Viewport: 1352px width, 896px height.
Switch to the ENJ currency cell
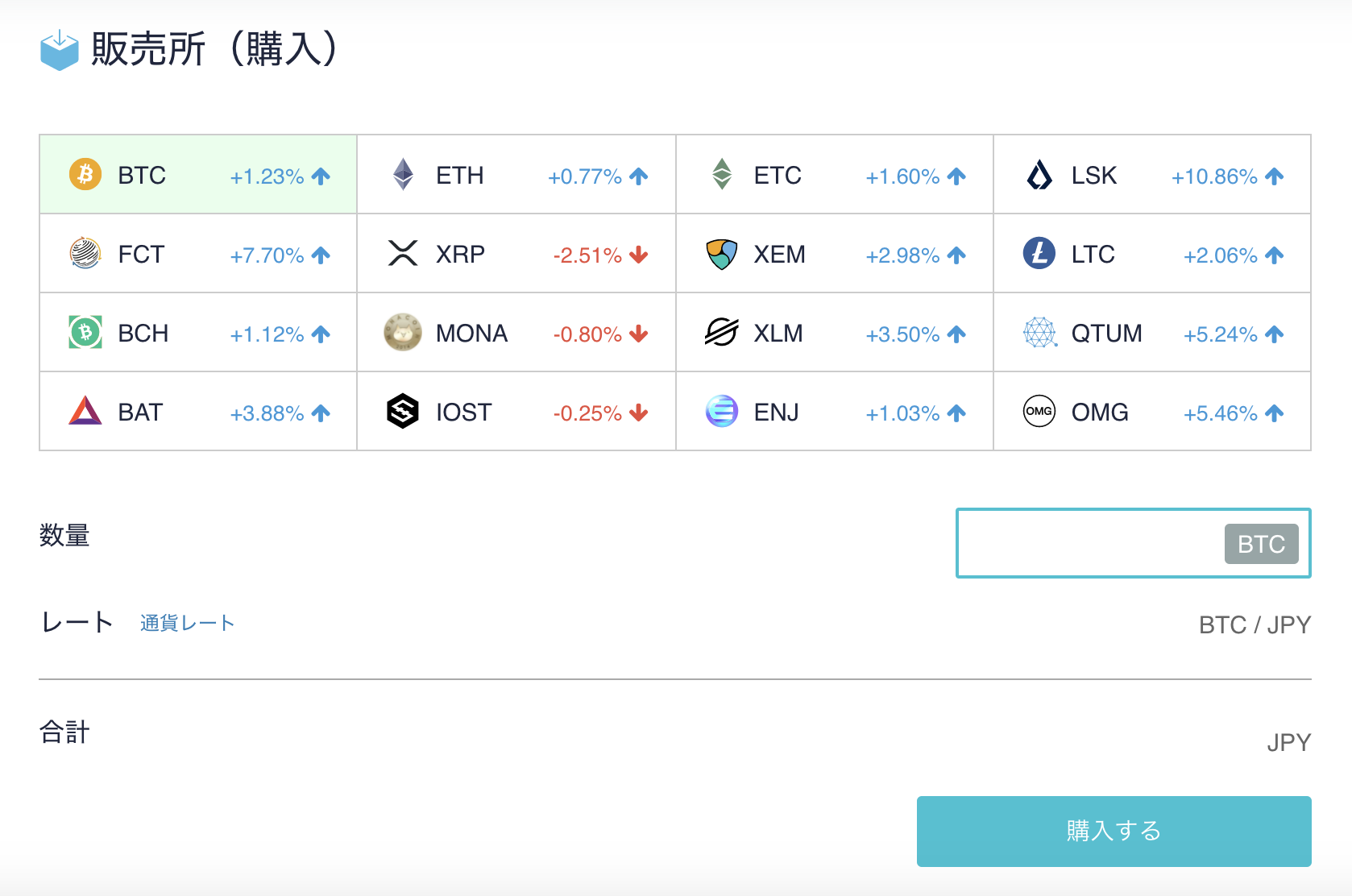tap(834, 411)
